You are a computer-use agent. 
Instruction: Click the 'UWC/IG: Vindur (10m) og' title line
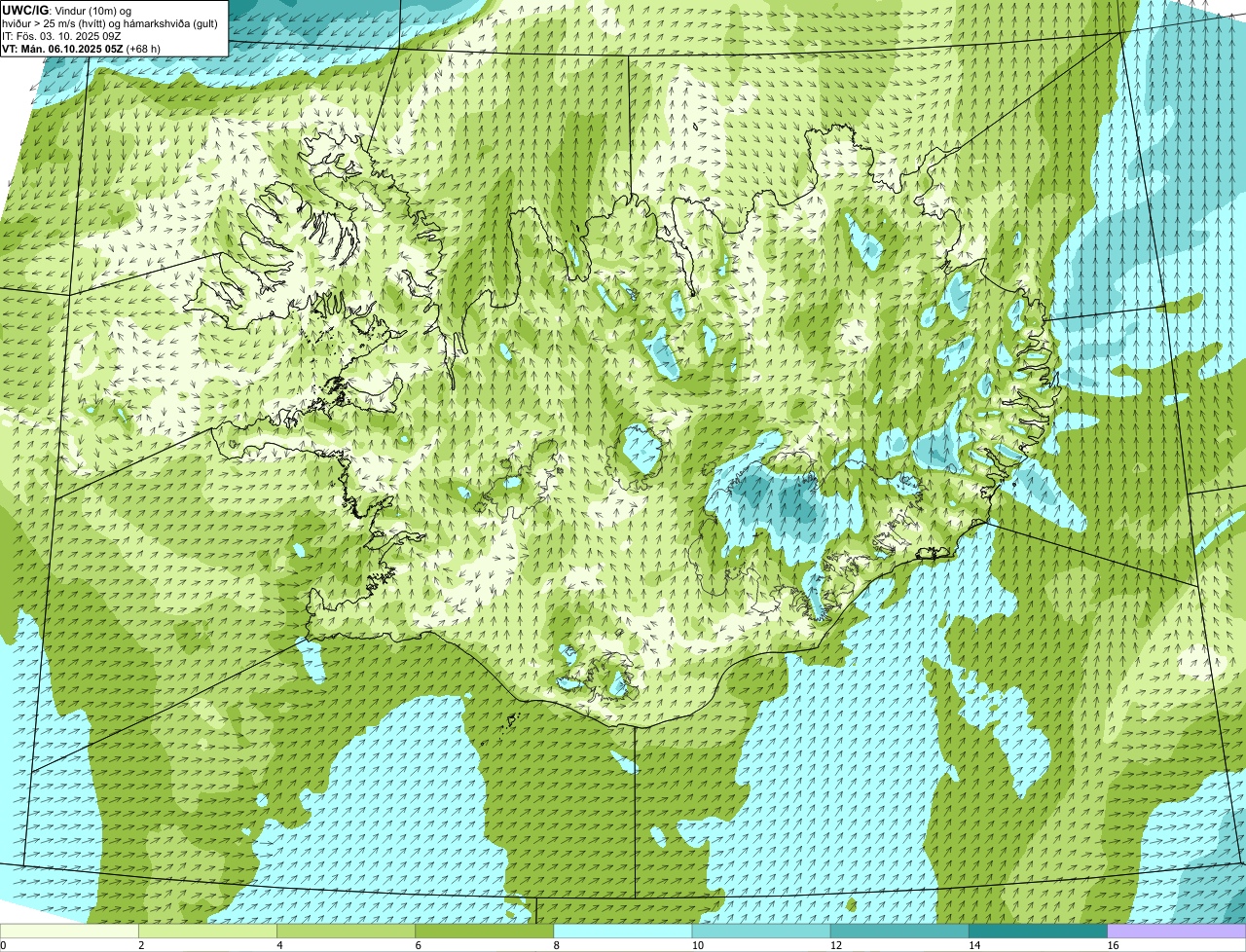pyautogui.click(x=66, y=10)
